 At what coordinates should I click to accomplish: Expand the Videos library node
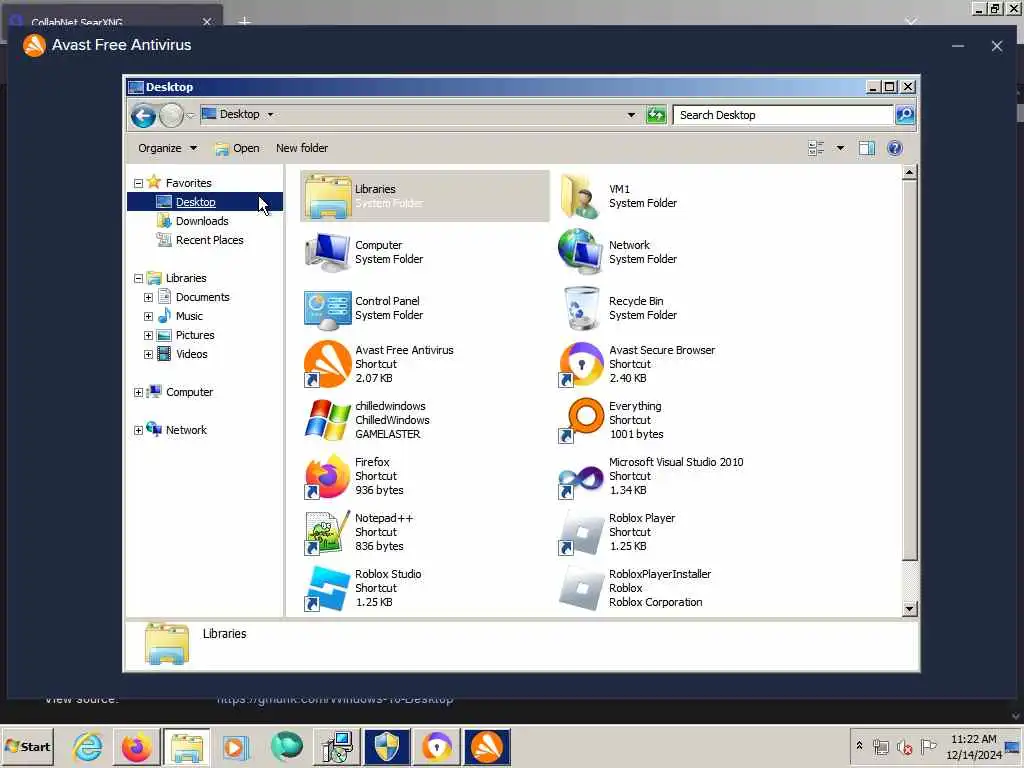tap(148, 355)
